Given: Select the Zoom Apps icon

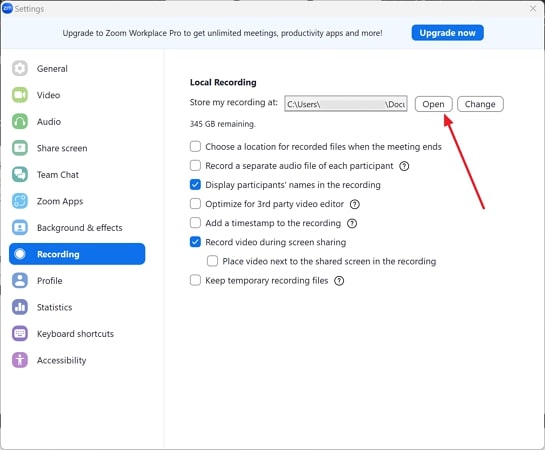Looking at the screenshot, I should click(20, 201).
